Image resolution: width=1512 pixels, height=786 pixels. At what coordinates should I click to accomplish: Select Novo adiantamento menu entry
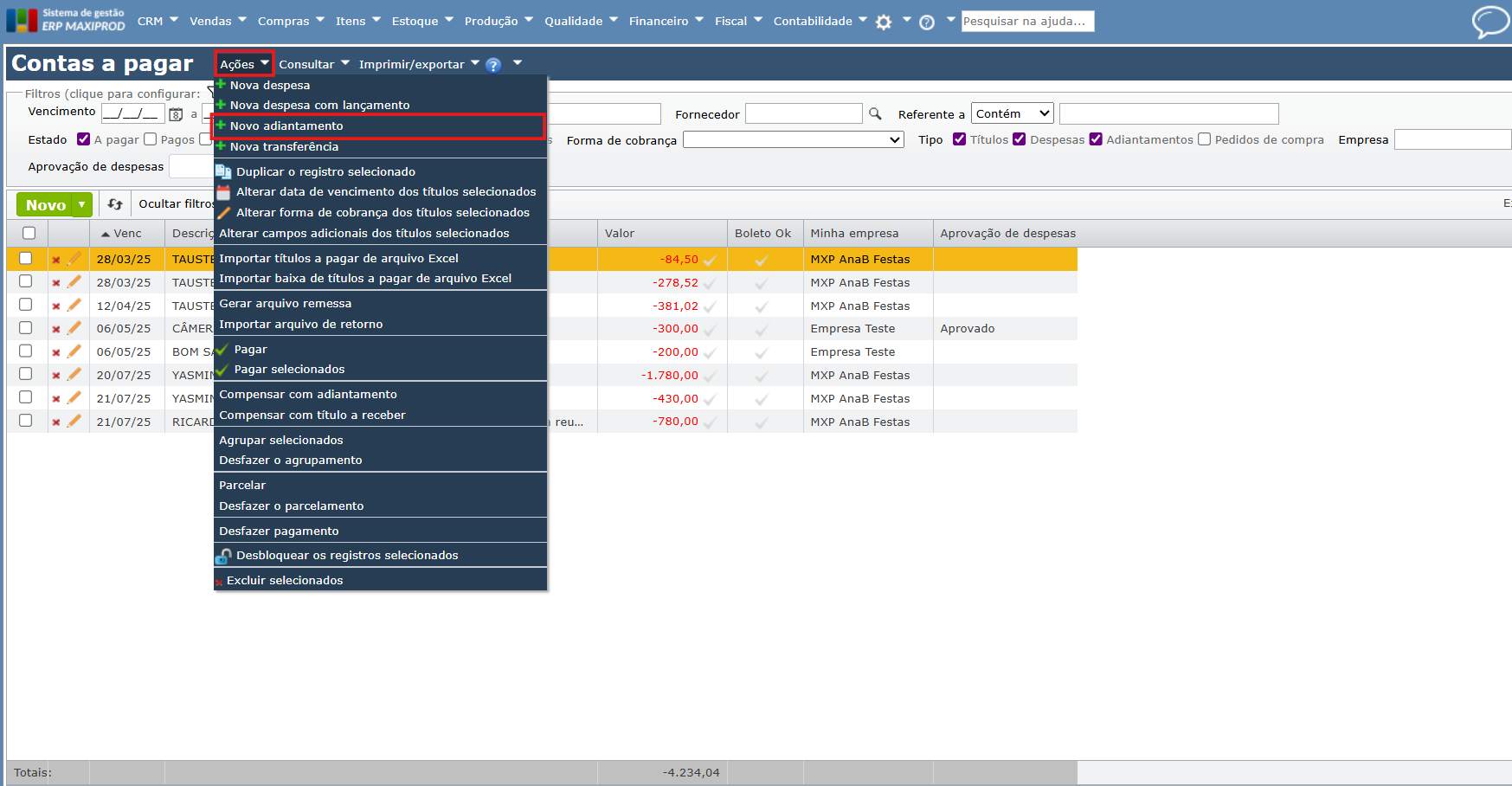tap(286, 126)
